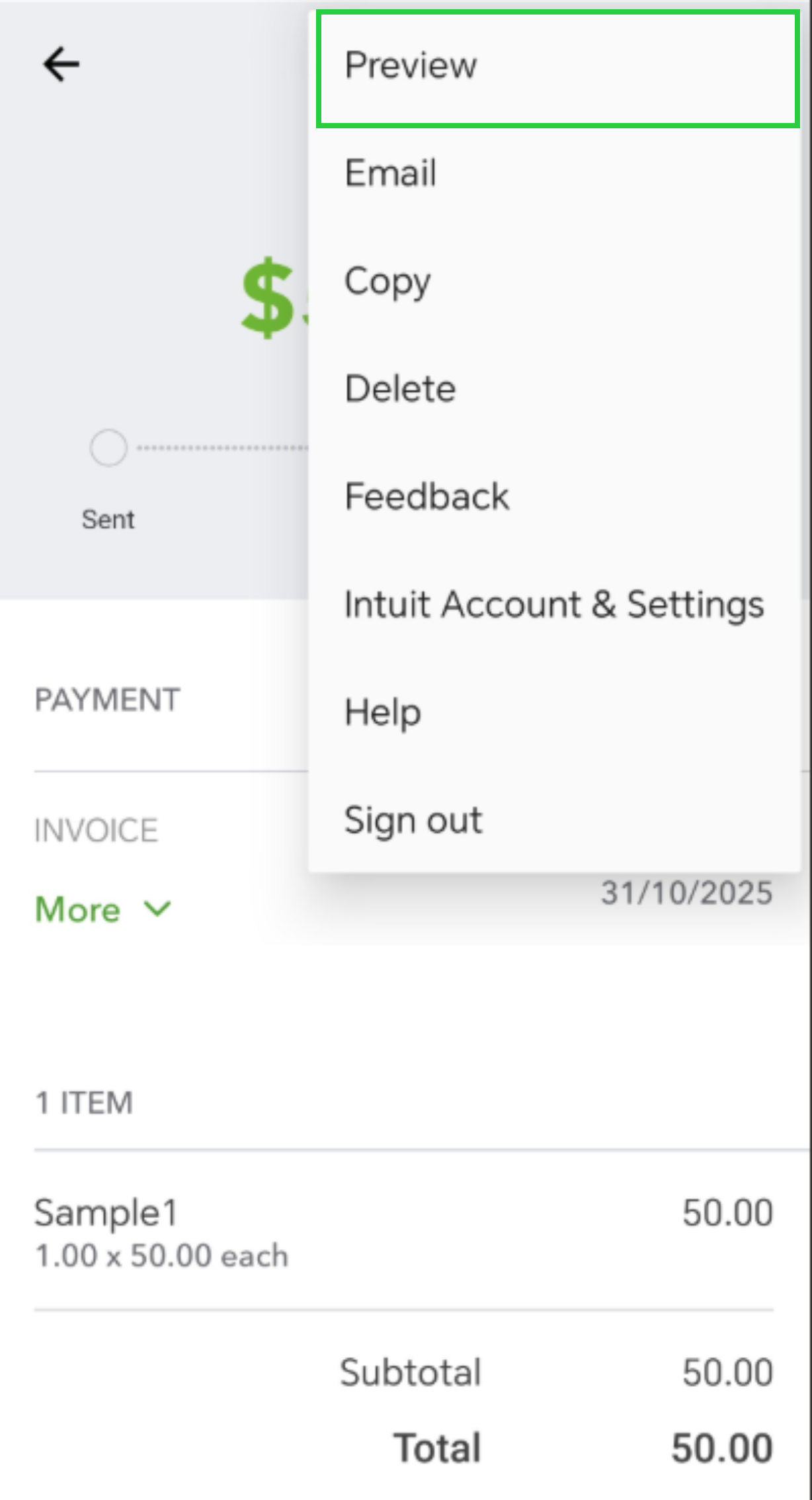Viewport: 812px width, 1500px height.
Task: Open the Sample1 line item
Action: 106,1214
